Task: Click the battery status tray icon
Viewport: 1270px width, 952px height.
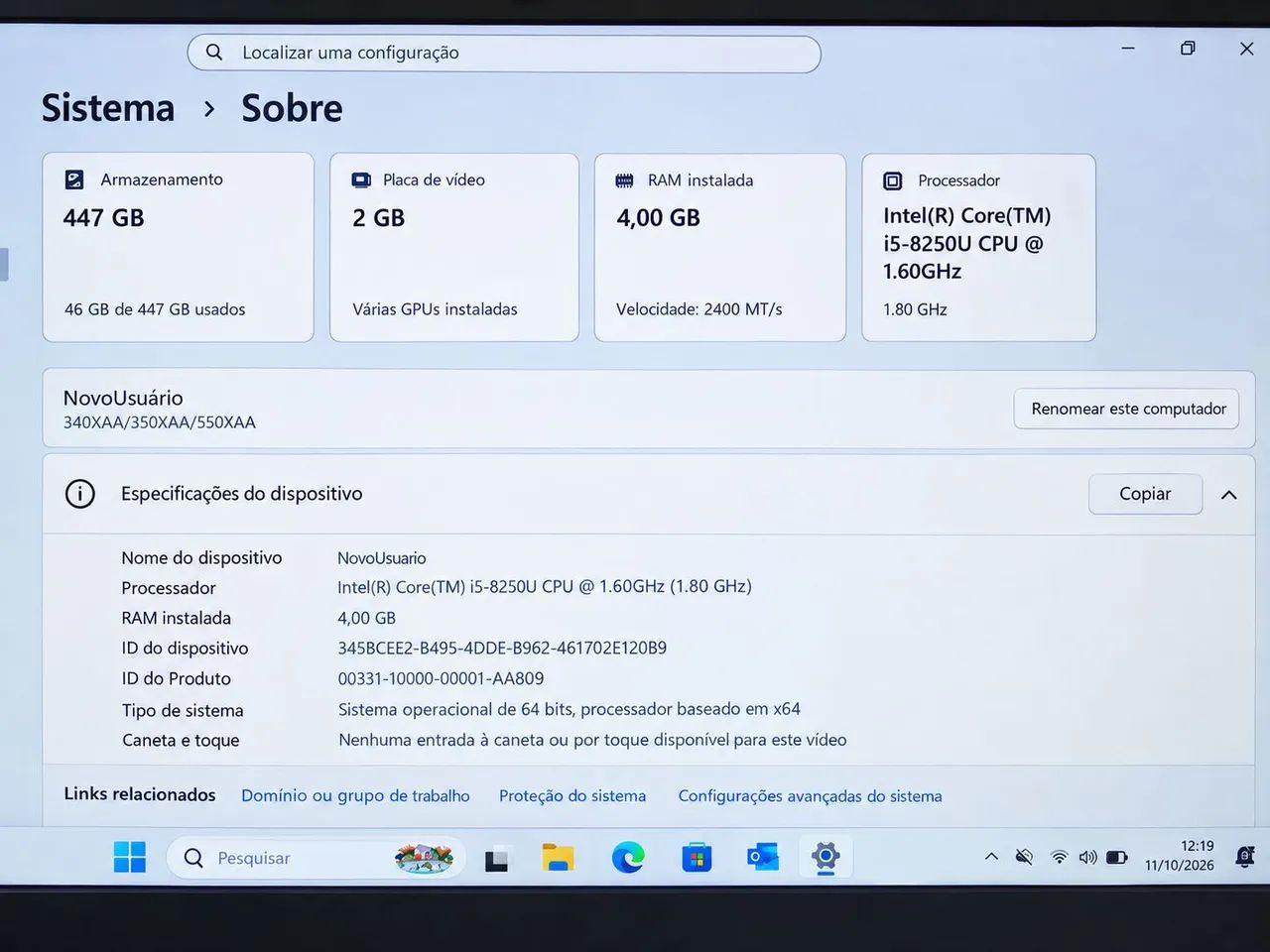Action: 1117,857
